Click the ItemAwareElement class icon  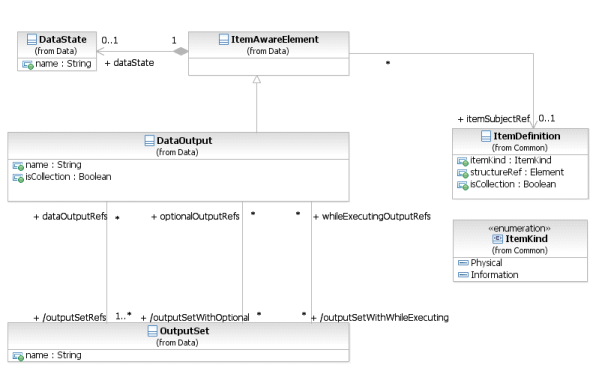tap(223, 39)
